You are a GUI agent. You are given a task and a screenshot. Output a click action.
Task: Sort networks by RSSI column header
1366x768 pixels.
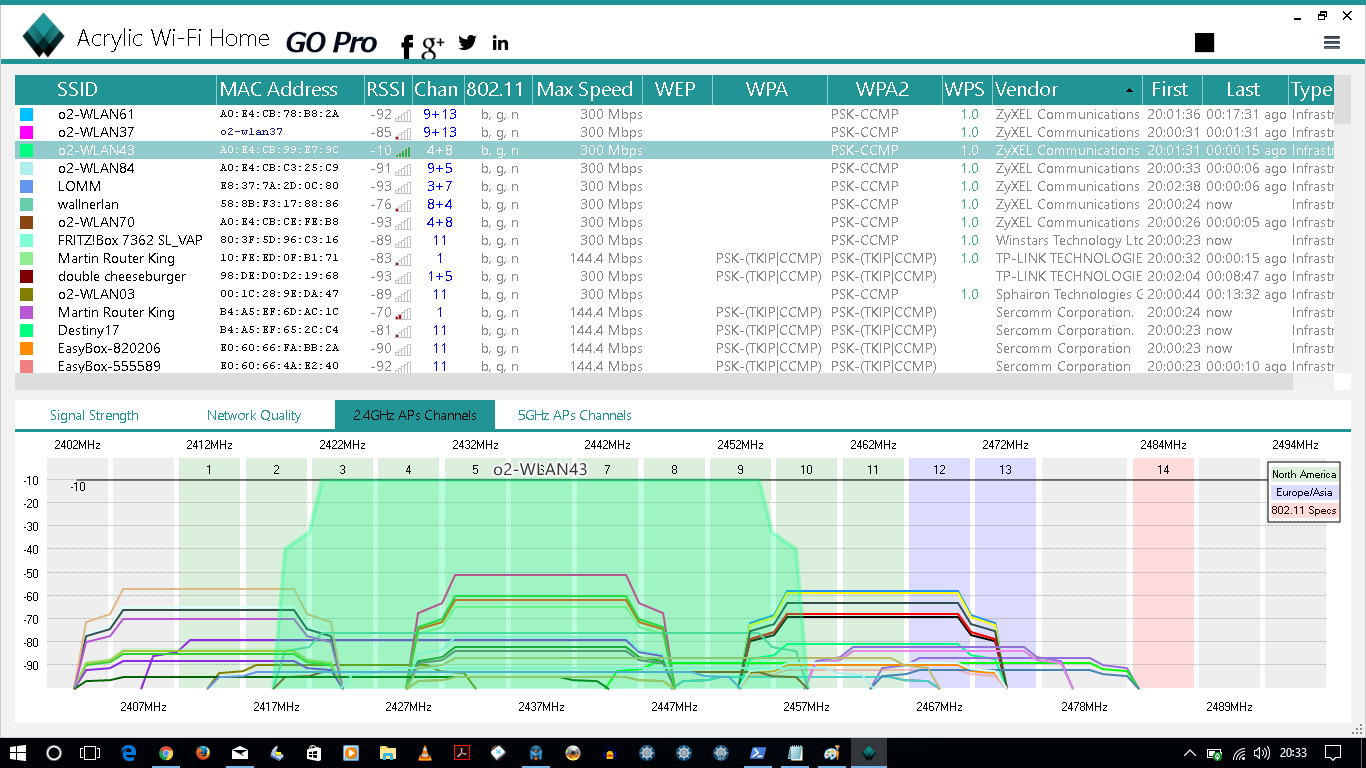tap(387, 90)
